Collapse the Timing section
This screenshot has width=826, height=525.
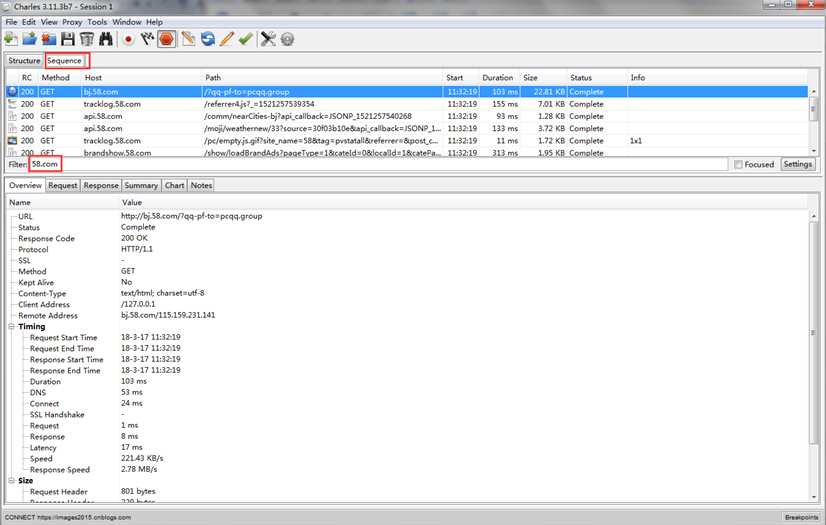click(x=11, y=326)
